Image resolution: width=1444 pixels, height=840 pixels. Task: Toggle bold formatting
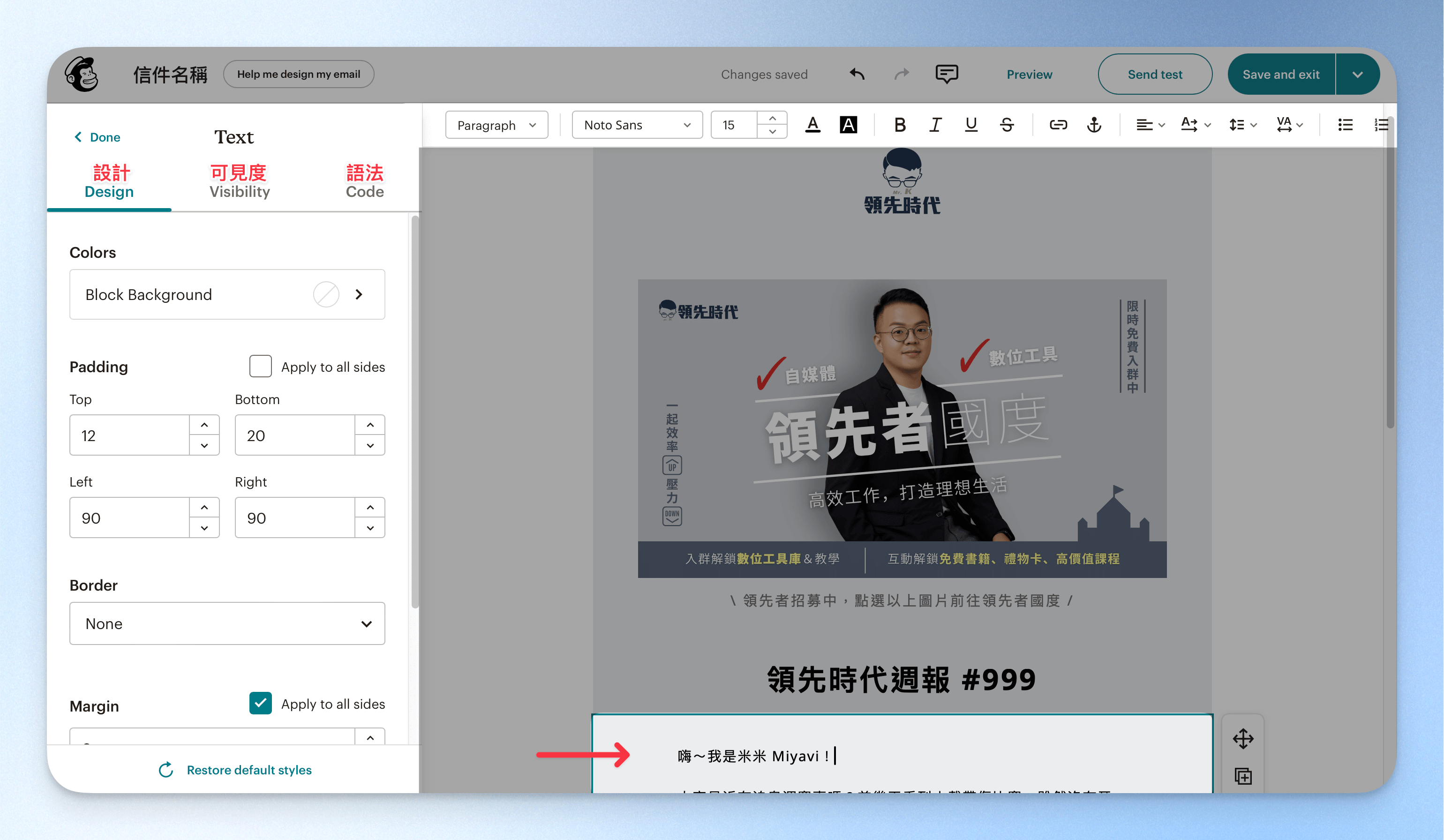tap(900, 124)
